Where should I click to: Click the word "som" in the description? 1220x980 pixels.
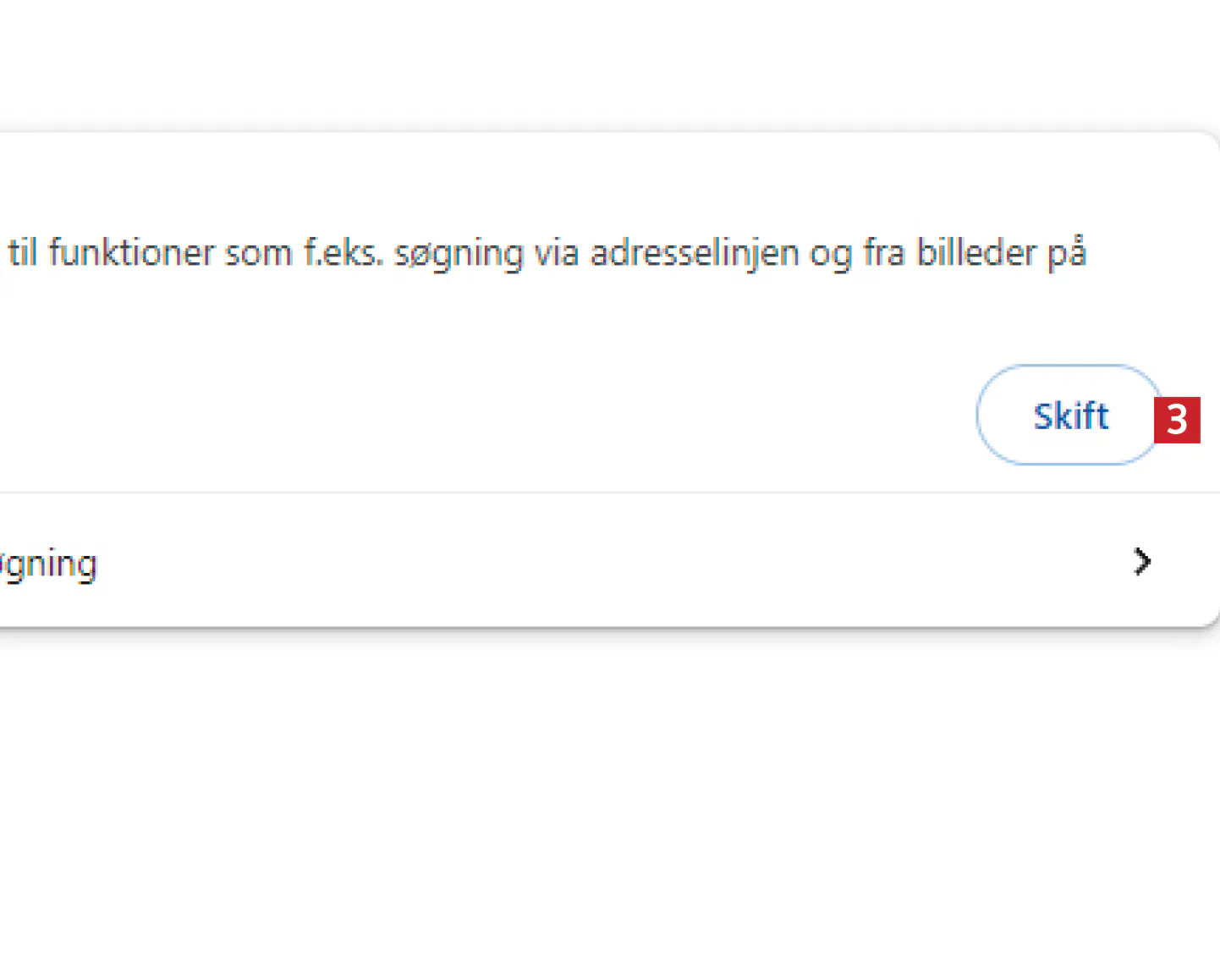pyautogui.click(x=258, y=253)
